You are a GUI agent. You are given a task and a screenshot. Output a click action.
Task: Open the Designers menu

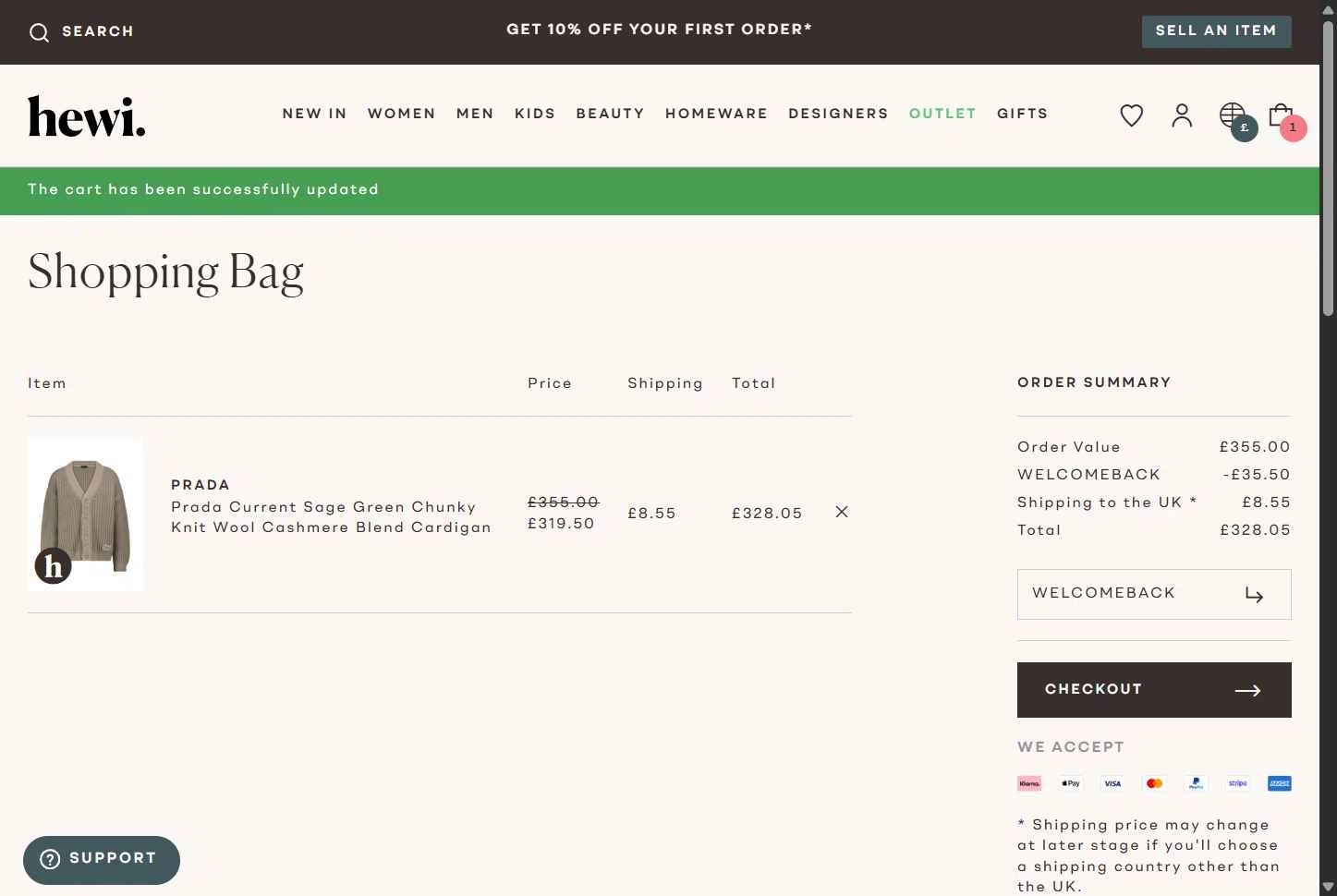(838, 114)
